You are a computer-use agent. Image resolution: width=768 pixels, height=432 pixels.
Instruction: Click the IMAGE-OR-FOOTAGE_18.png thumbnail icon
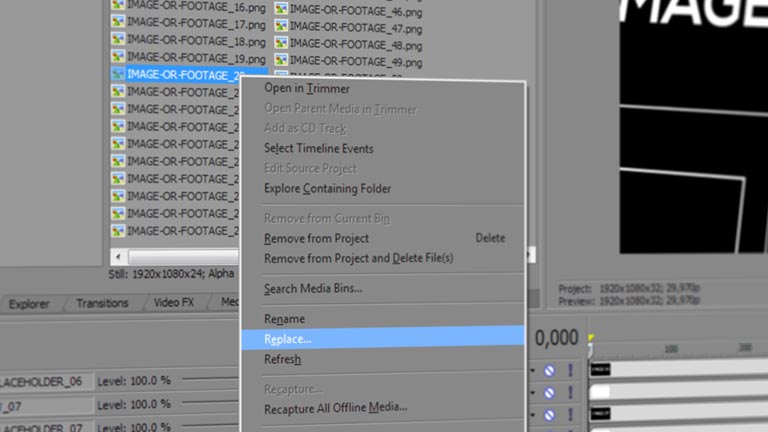pos(118,39)
